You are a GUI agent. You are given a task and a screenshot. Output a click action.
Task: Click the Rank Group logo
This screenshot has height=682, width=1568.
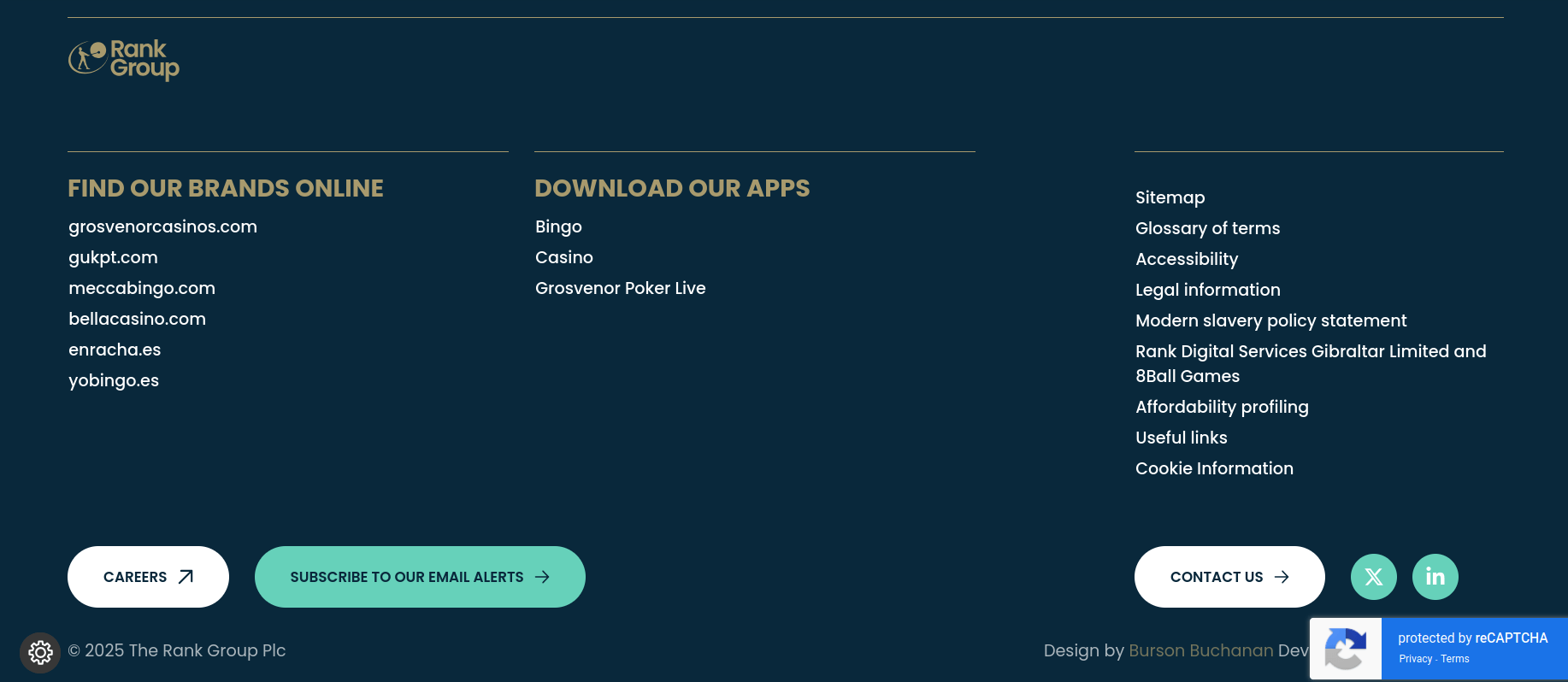click(x=124, y=60)
